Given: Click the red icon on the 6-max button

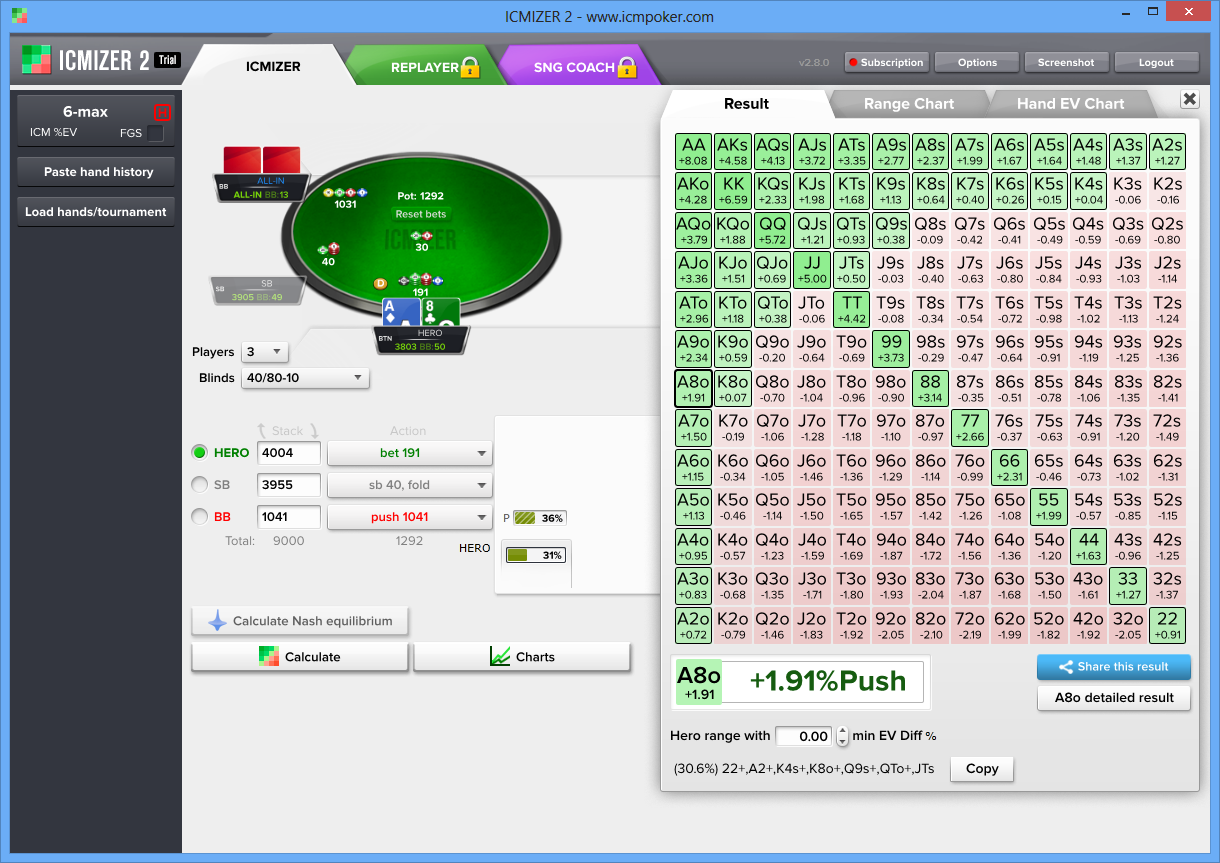Looking at the screenshot, I should click(162, 112).
